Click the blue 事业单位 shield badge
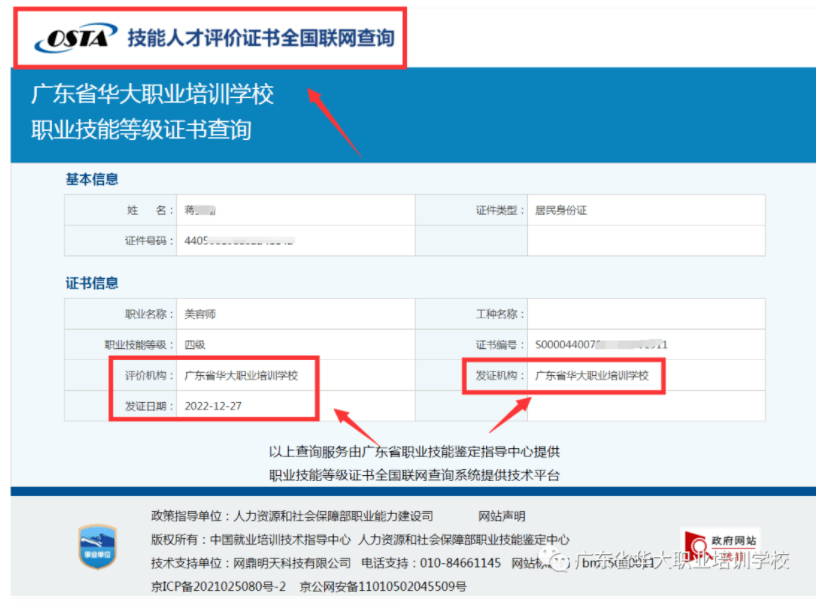822x602 pixels. 98,547
